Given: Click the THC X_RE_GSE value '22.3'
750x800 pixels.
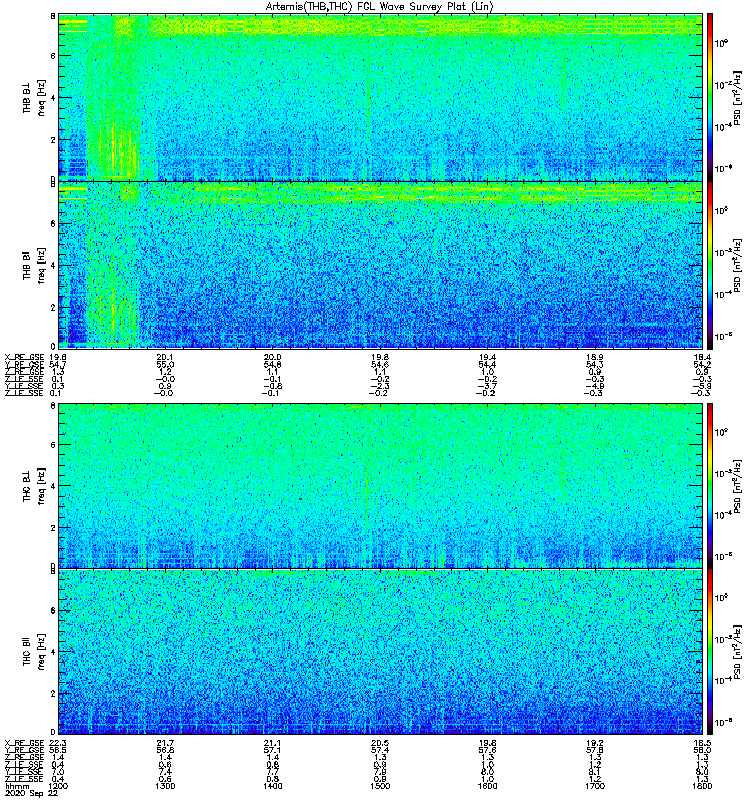Looking at the screenshot, I should coord(58,743).
